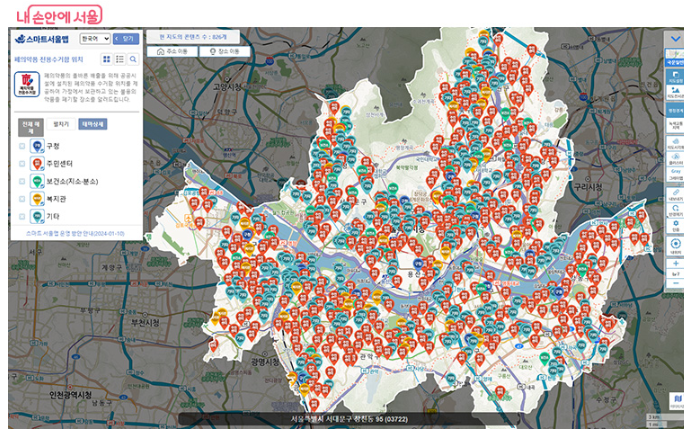This screenshot has width=684, height=430.
Task: Click the map guide icon at bottom right
Action: [677, 401]
